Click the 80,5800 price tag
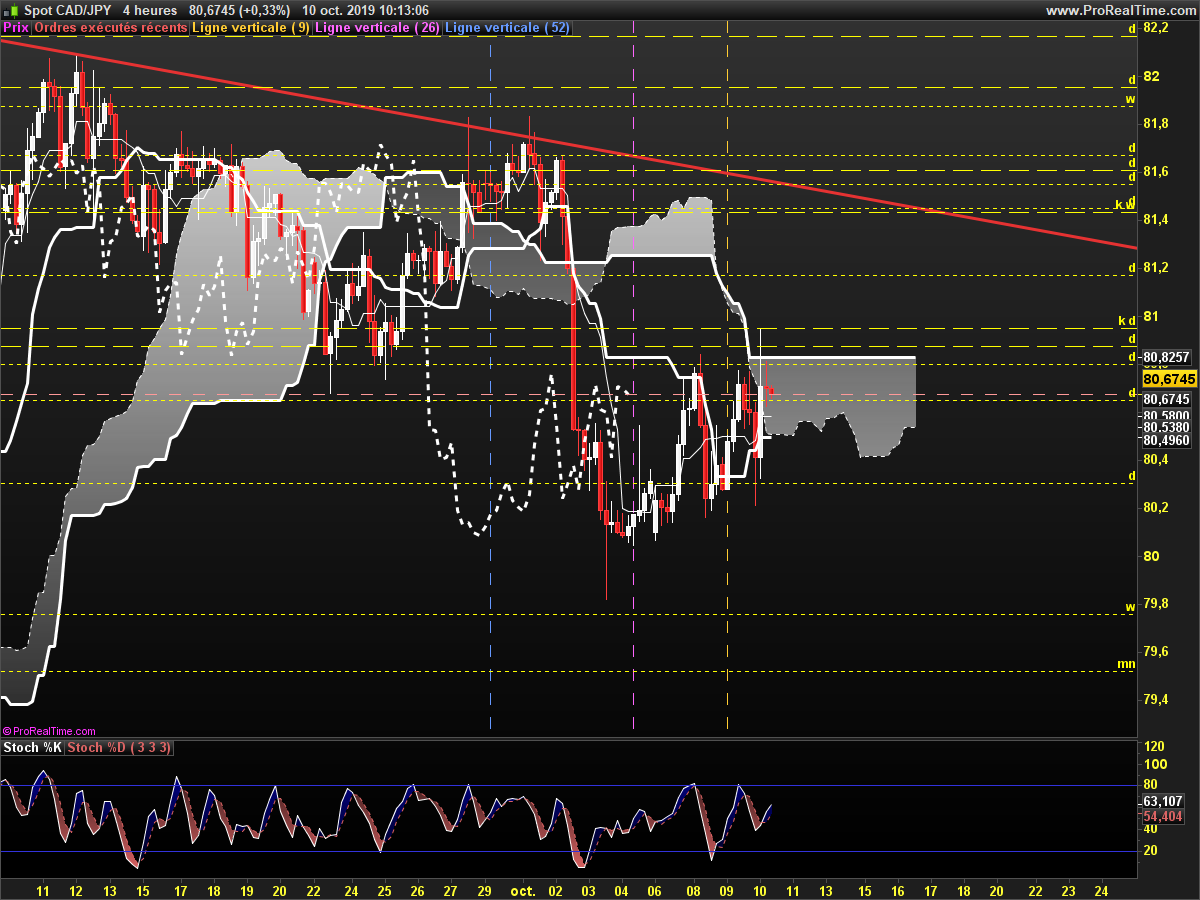1200x900 pixels. (1166, 416)
